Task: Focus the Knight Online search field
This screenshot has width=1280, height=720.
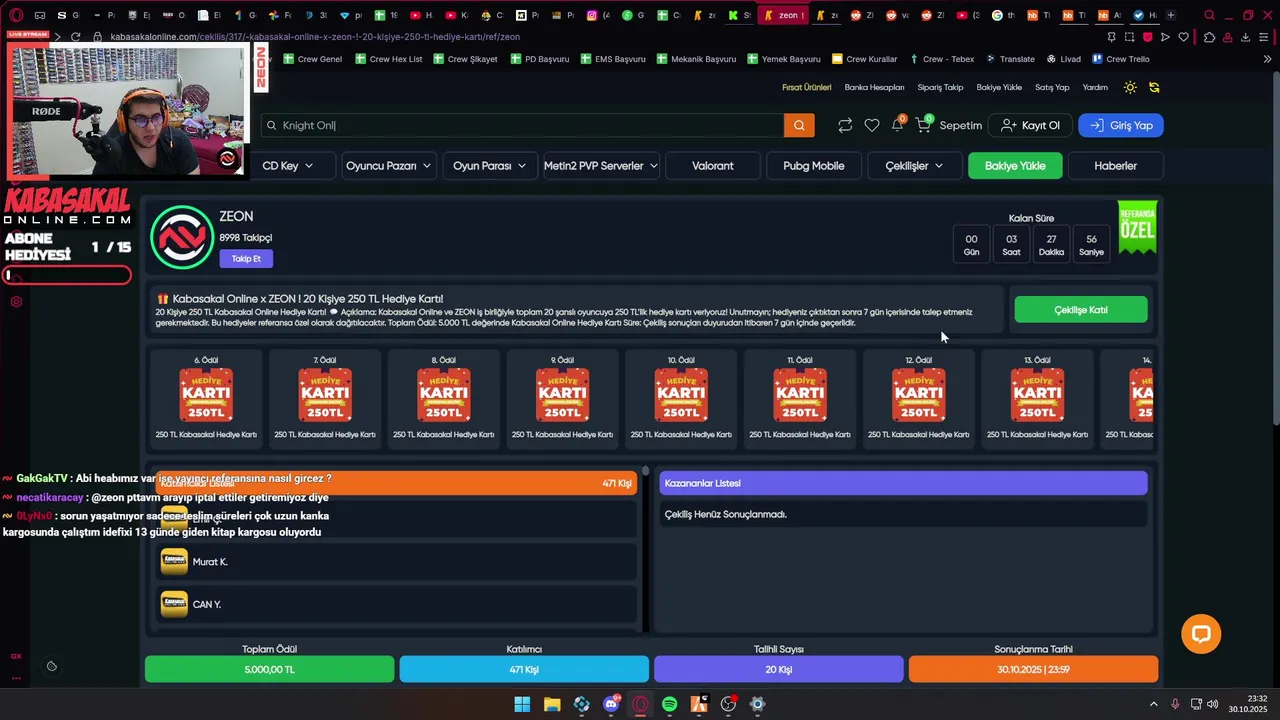Action: click(523, 125)
